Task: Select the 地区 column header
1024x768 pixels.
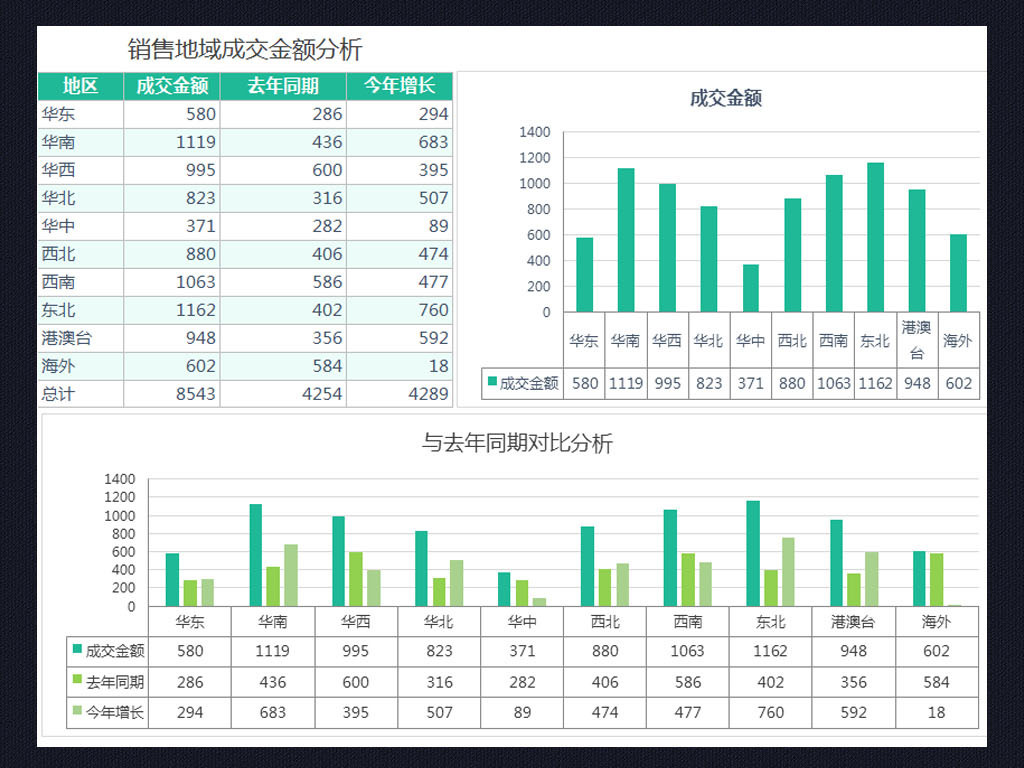Action: click(x=81, y=86)
